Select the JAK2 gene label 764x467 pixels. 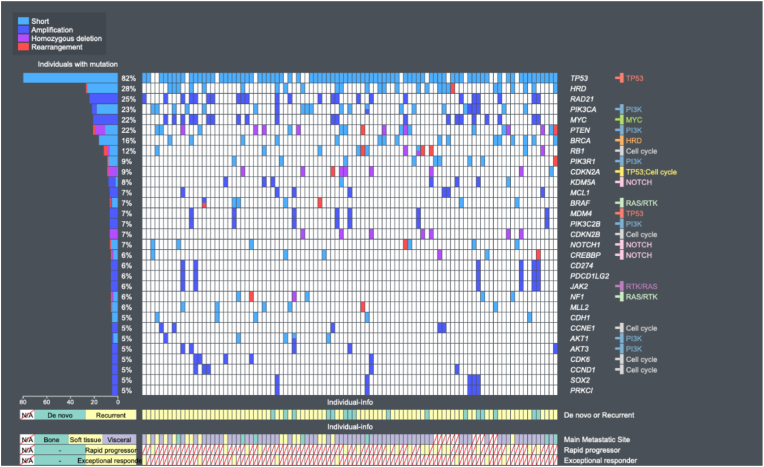click(579, 287)
